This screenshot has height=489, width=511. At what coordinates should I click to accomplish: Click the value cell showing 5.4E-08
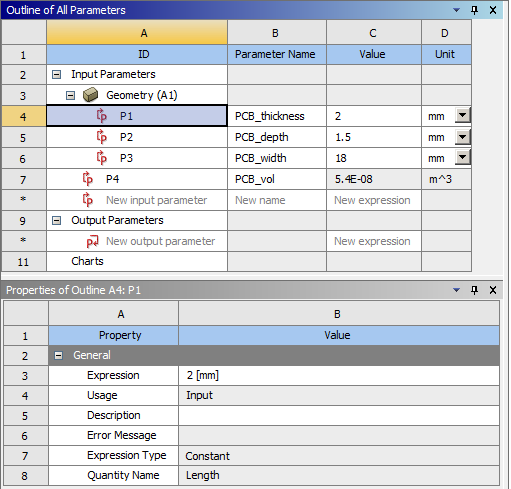[x=374, y=179]
